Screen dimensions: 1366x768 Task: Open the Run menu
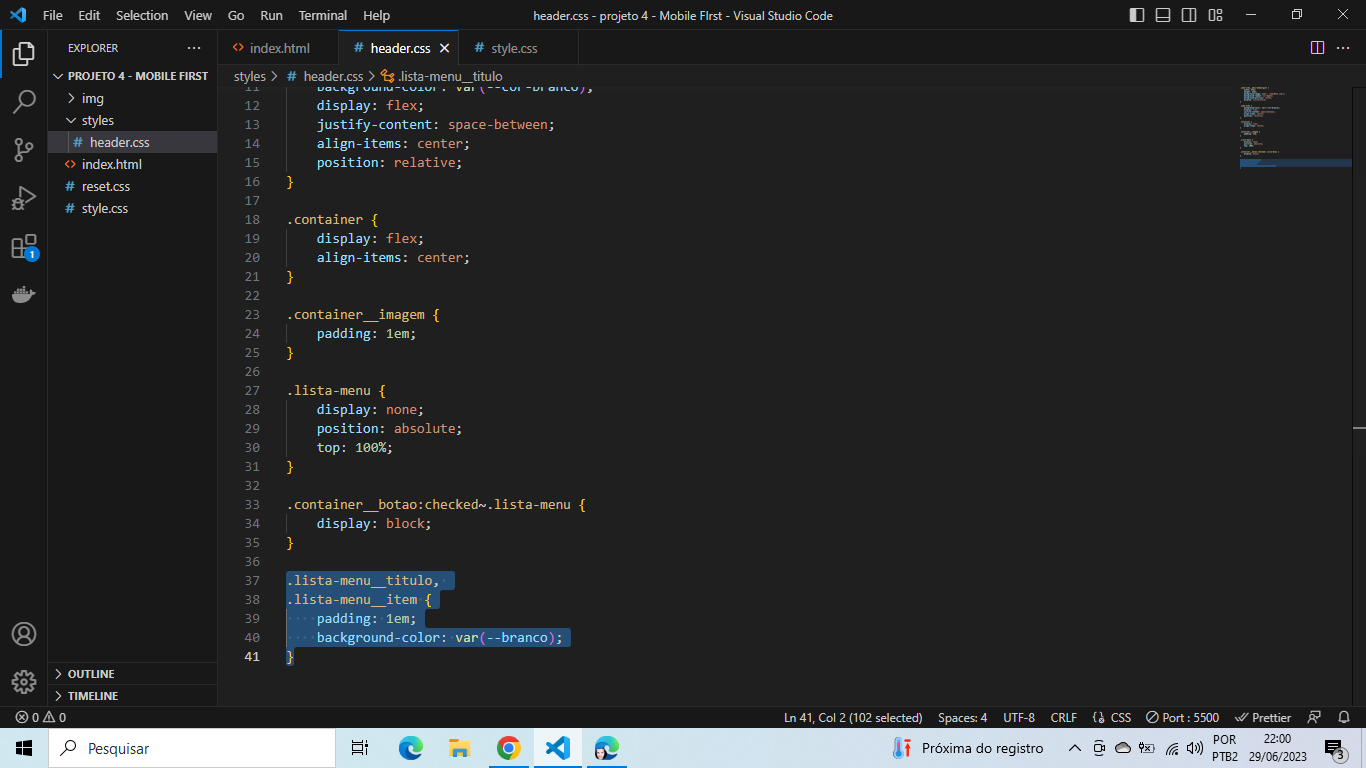(x=271, y=15)
